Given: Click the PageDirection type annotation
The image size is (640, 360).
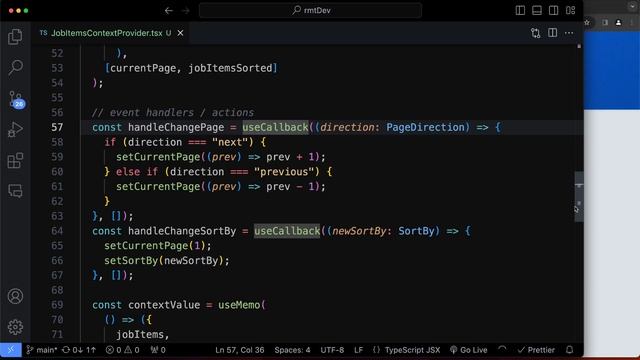Looking at the screenshot, I should pos(425,127).
